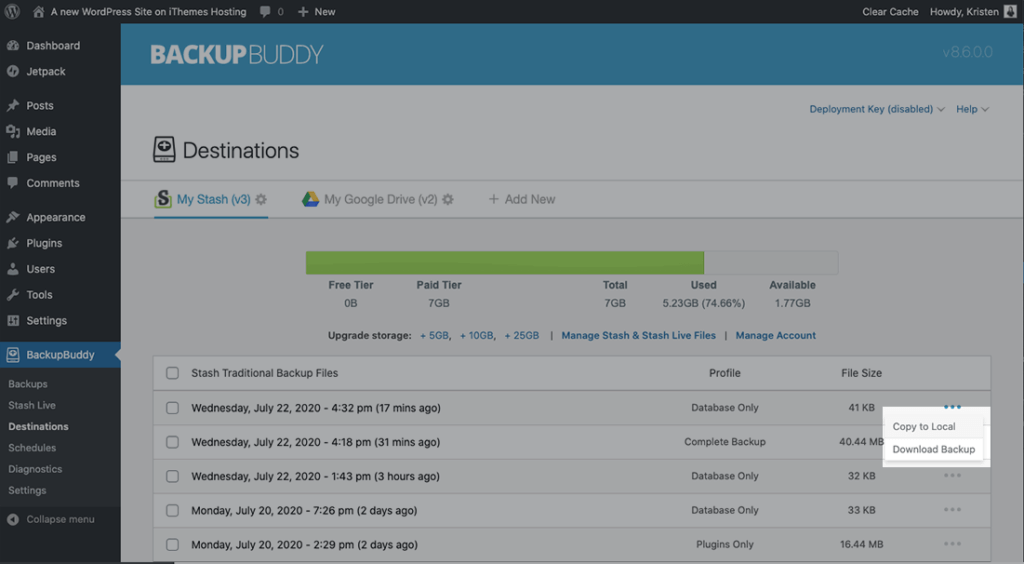This screenshot has width=1024, height=564.
Task: Open three-dot menu for 2:29 pm backup
Action: click(952, 544)
